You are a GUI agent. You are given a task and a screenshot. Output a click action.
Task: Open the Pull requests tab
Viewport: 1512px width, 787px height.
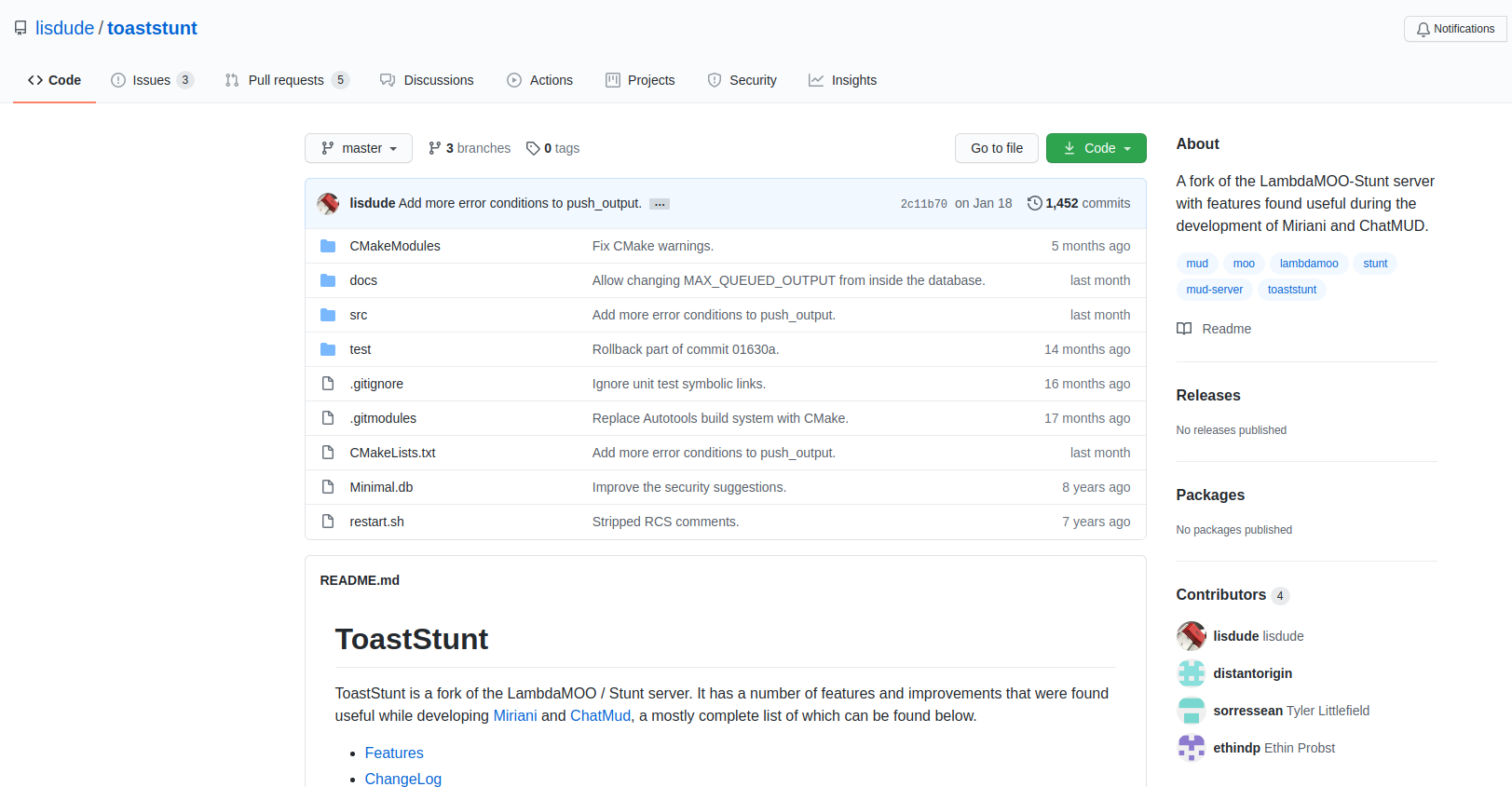point(287,80)
